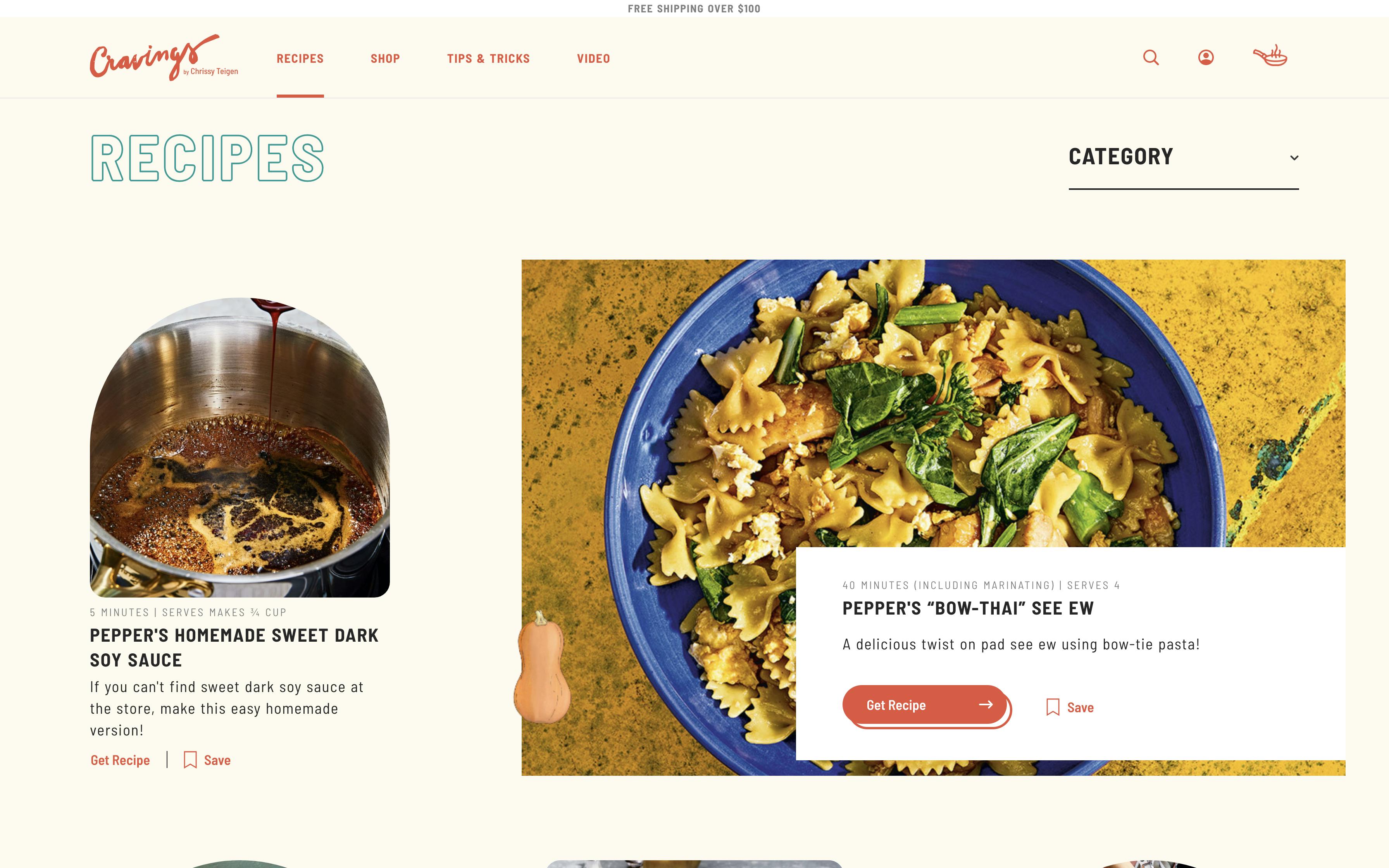Save the Homemade Sweet Dark Soy Sauce recipe
The image size is (1389, 868).
[x=207, y=760]
